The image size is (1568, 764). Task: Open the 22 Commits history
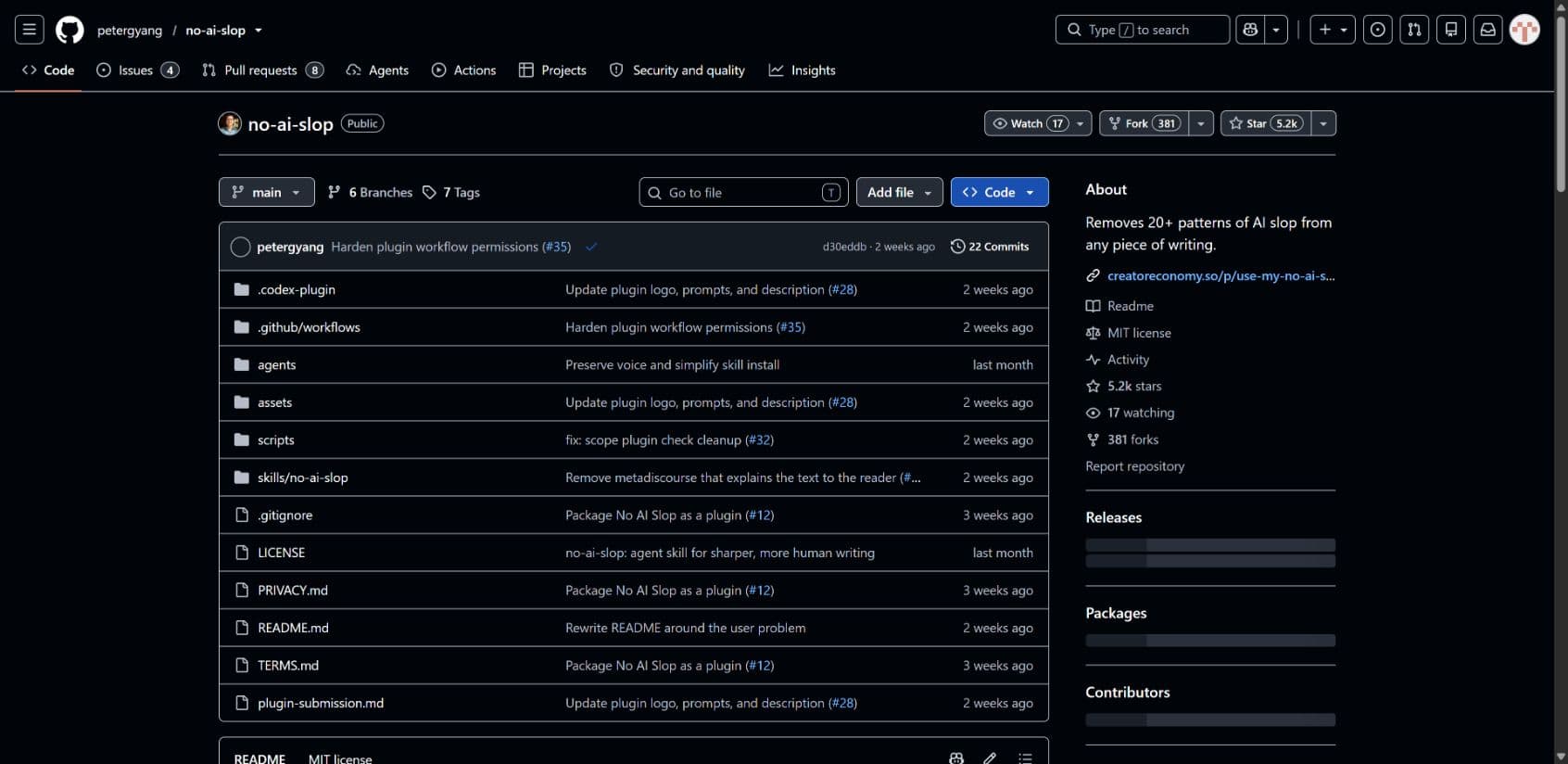click(990, 247)
